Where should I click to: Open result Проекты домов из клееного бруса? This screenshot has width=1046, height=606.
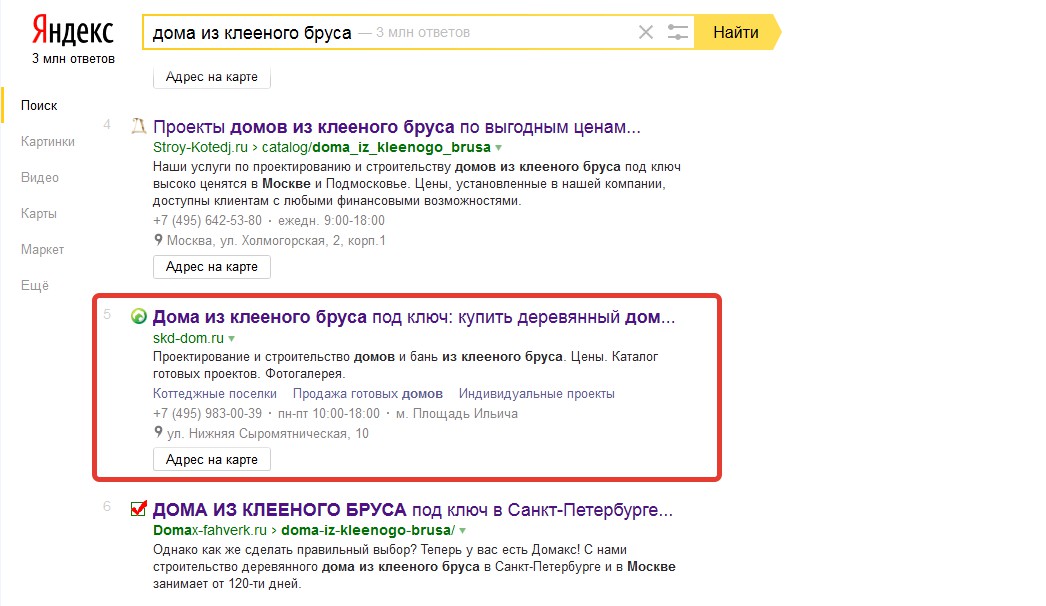(x=397, y=127)
